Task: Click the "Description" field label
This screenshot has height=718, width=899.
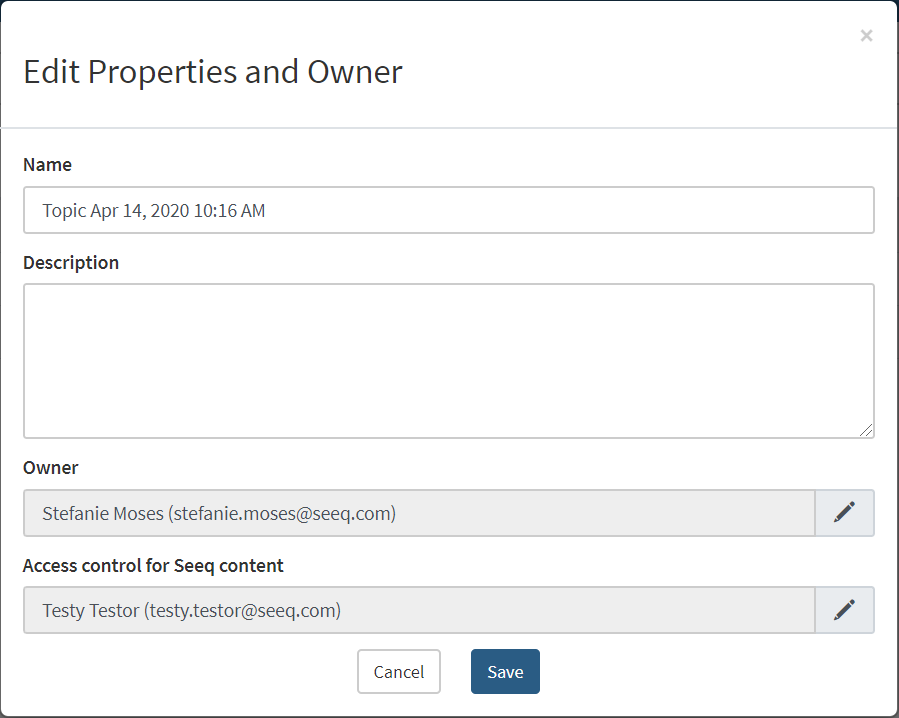Action: click(x=71, y=263)
